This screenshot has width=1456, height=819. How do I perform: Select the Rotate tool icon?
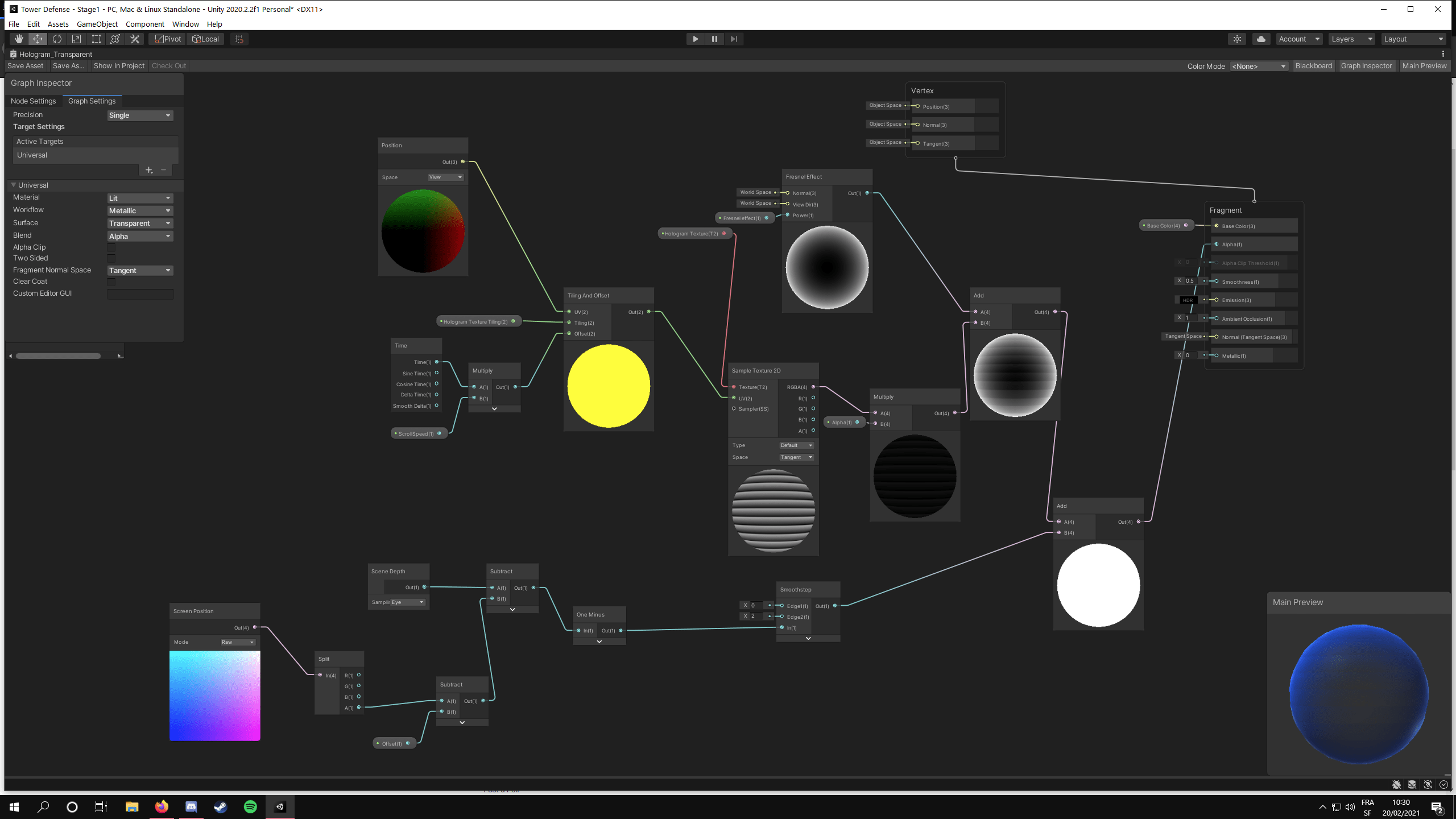pos(57,39)
